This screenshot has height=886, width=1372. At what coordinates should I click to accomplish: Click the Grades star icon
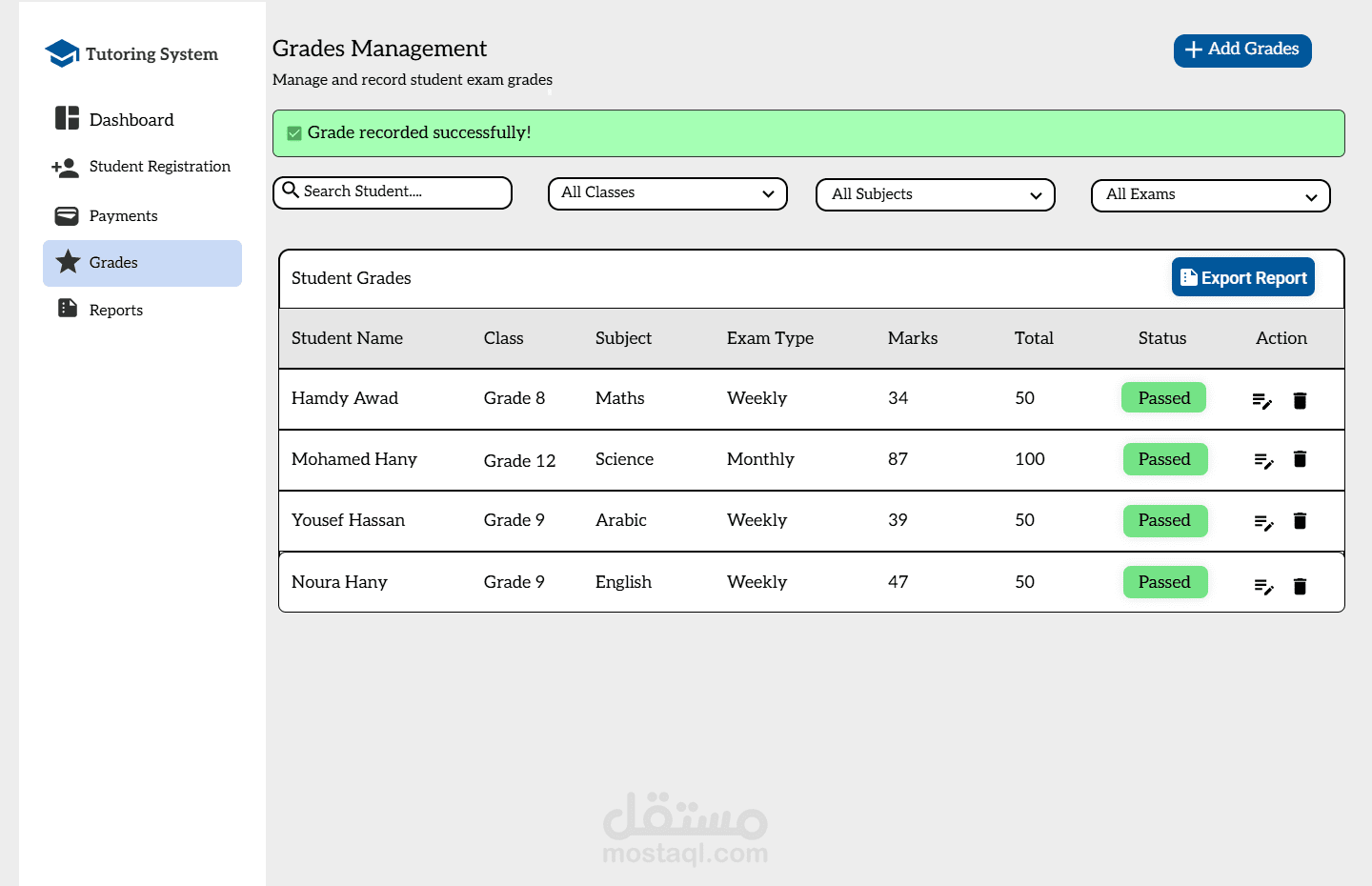click(68, 262)
